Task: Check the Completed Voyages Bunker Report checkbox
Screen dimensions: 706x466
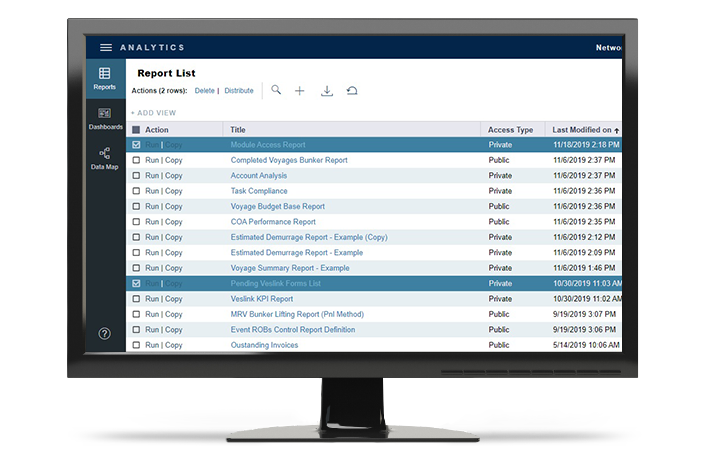Action: click(136, 160)
